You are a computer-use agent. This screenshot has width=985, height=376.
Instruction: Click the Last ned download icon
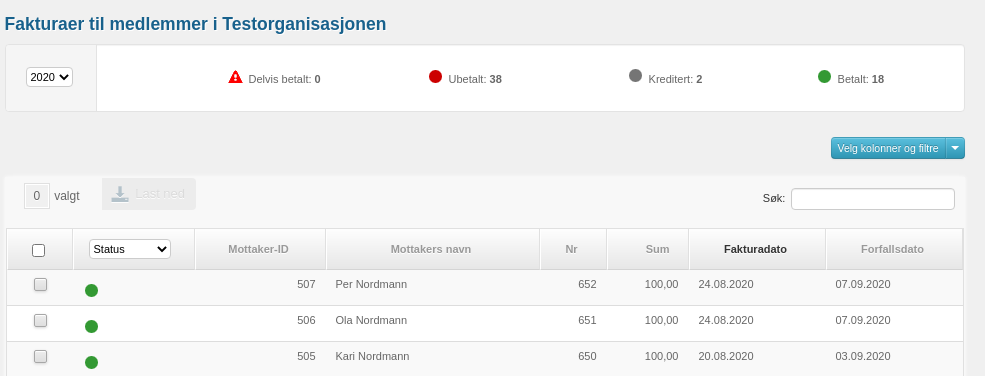tap(120, 194)
